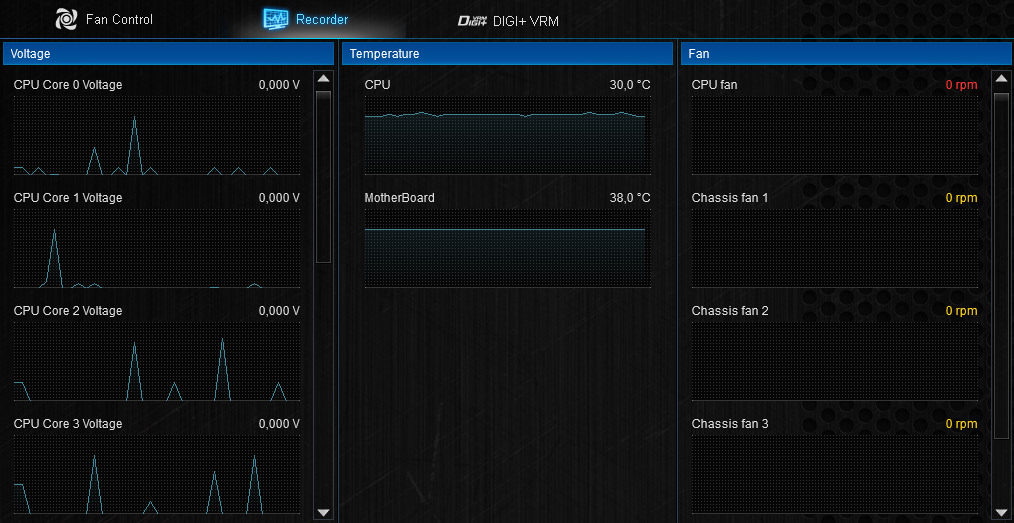
Task: Click the MotherBoard temperature graph
Action: (508, 248)
